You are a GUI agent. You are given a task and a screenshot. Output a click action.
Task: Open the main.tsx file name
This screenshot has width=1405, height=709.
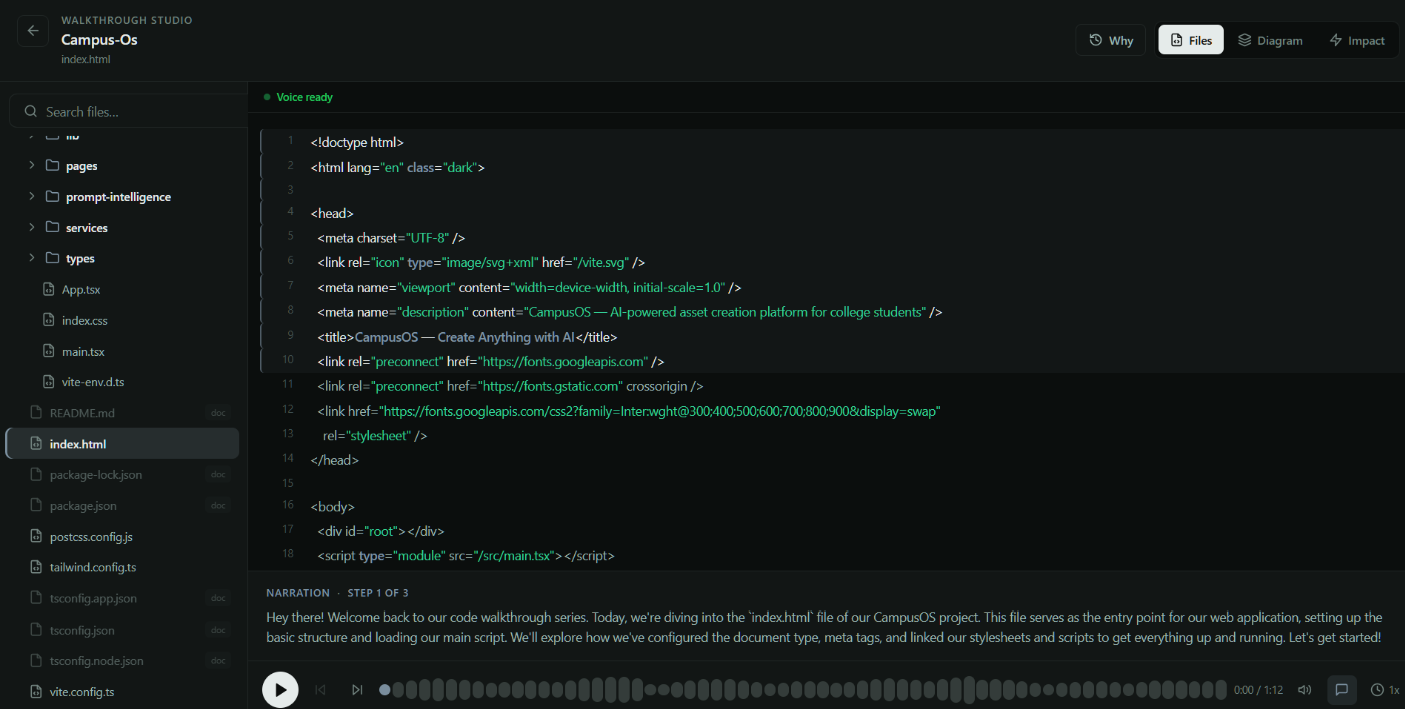83,352
